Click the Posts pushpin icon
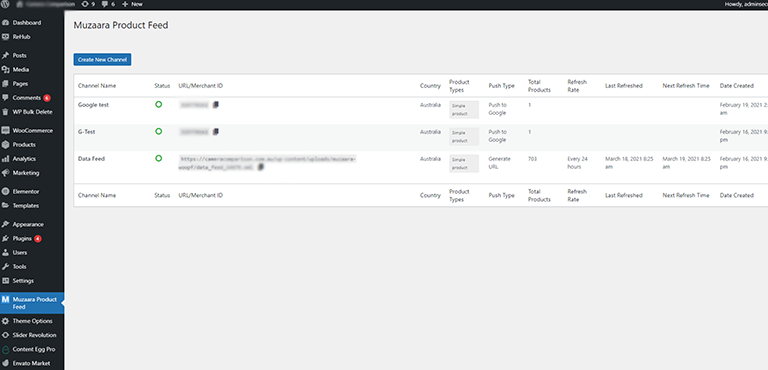The height and width of the screenshot is (370, 768). point(5,55)
